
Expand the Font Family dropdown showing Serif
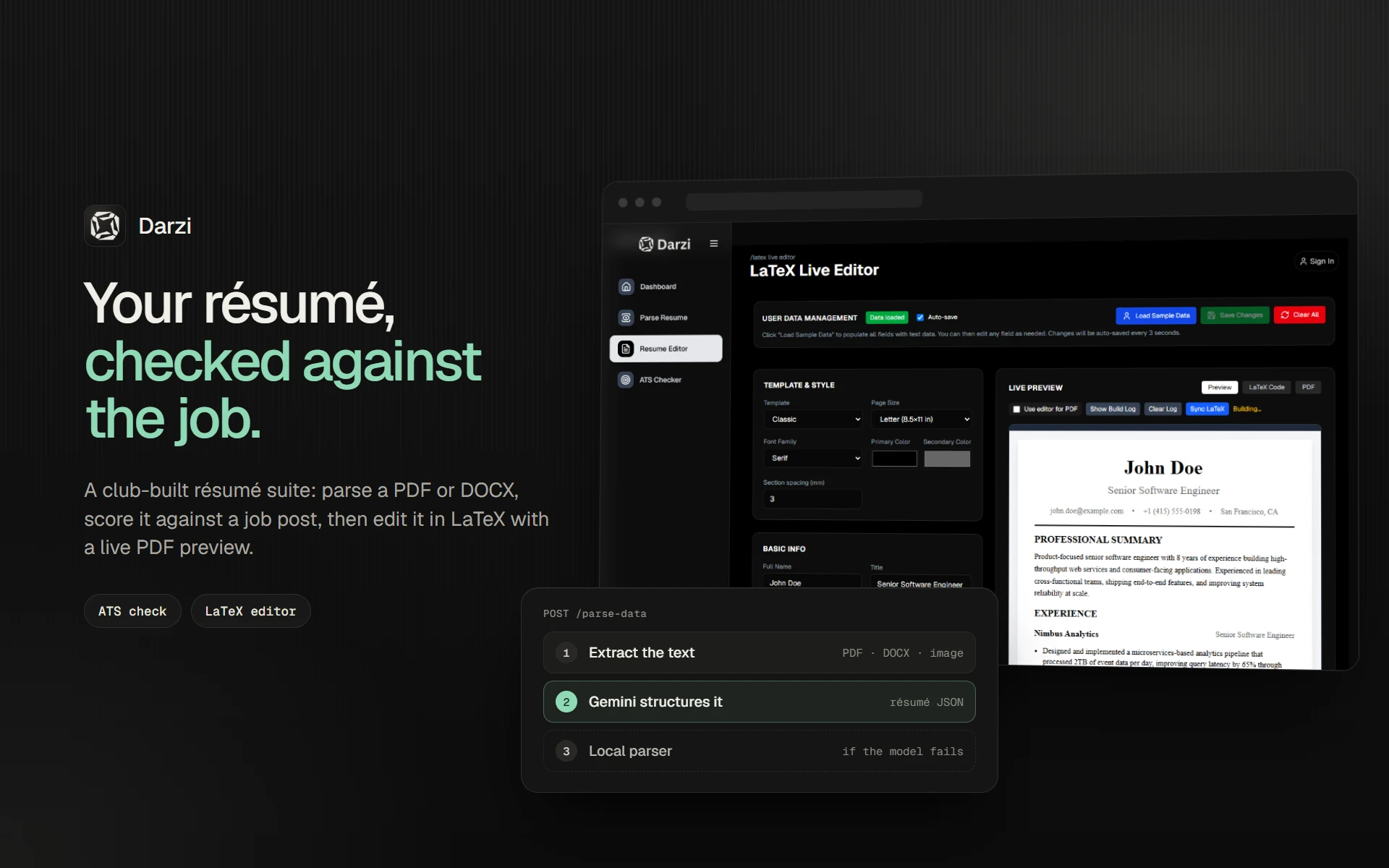coord(813,458)
